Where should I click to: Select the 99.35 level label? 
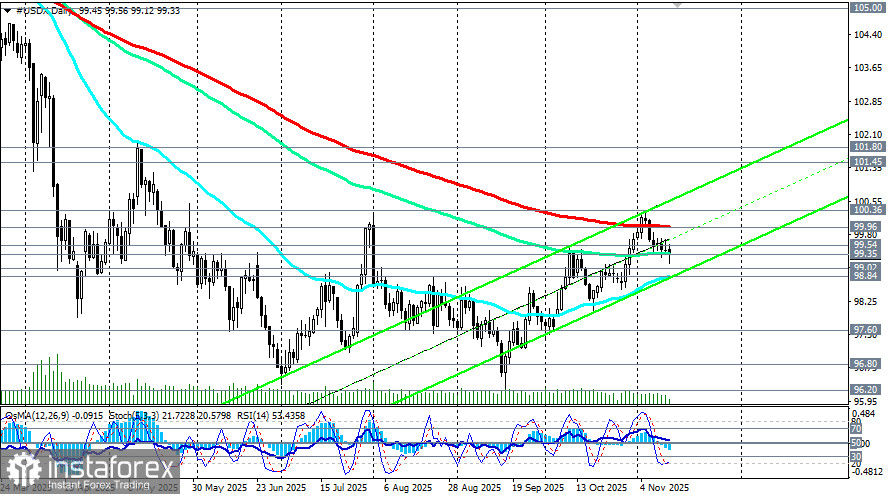[867, 253]
